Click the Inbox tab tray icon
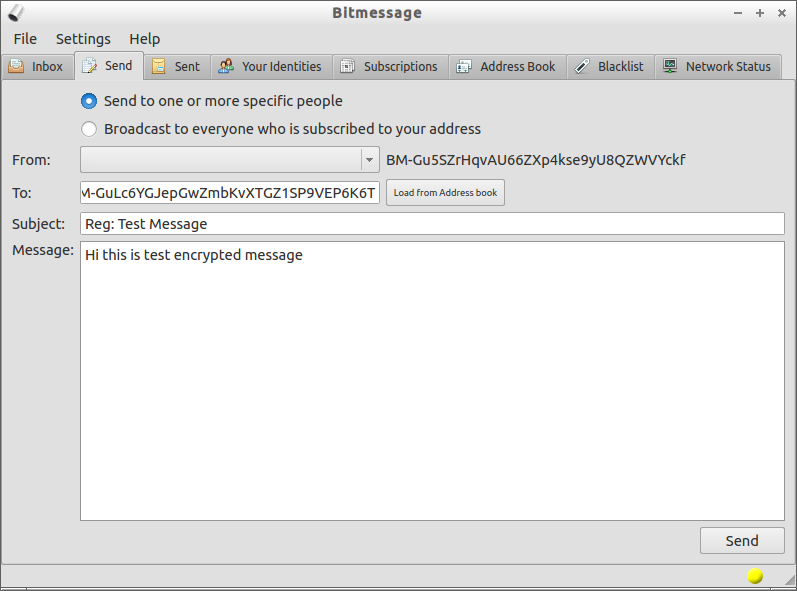Viewport: 797px width, 591px height. [x=16, y=66]
